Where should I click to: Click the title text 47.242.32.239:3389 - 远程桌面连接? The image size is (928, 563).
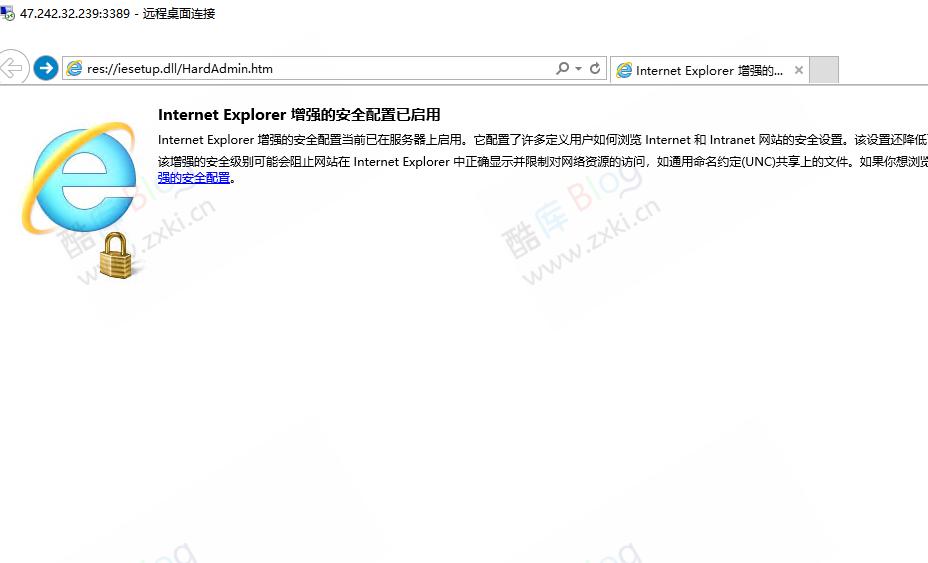(x=117, y=14)
